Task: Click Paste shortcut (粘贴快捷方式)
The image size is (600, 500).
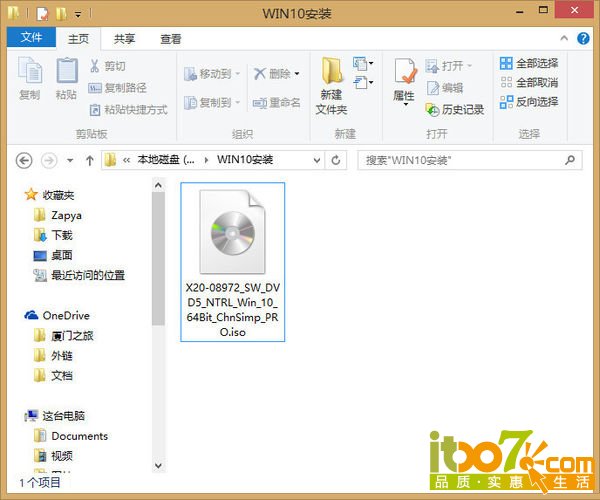Action: pyautogui.click(x=128, y=110)
